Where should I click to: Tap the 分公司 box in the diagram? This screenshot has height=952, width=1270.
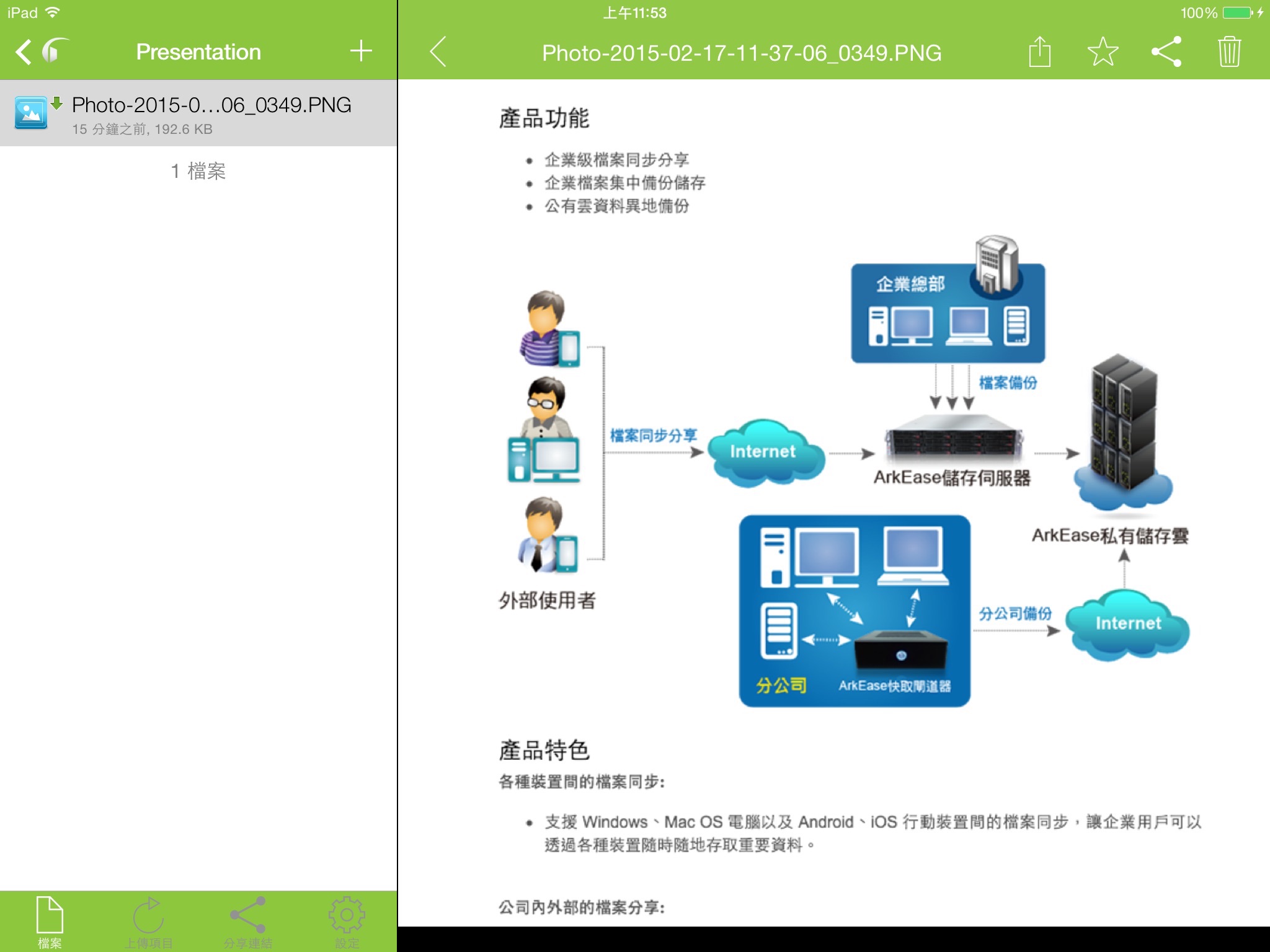point(855,610)
